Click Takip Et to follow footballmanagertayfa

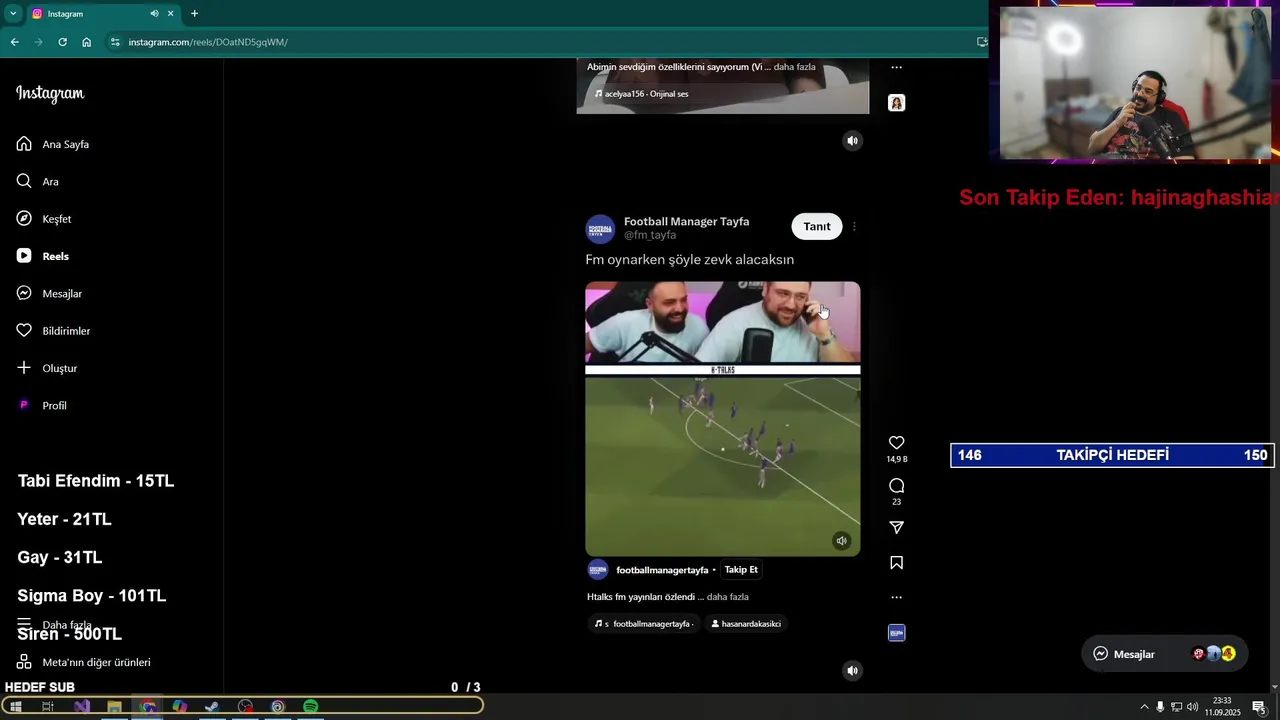click(x=741, y=570)
